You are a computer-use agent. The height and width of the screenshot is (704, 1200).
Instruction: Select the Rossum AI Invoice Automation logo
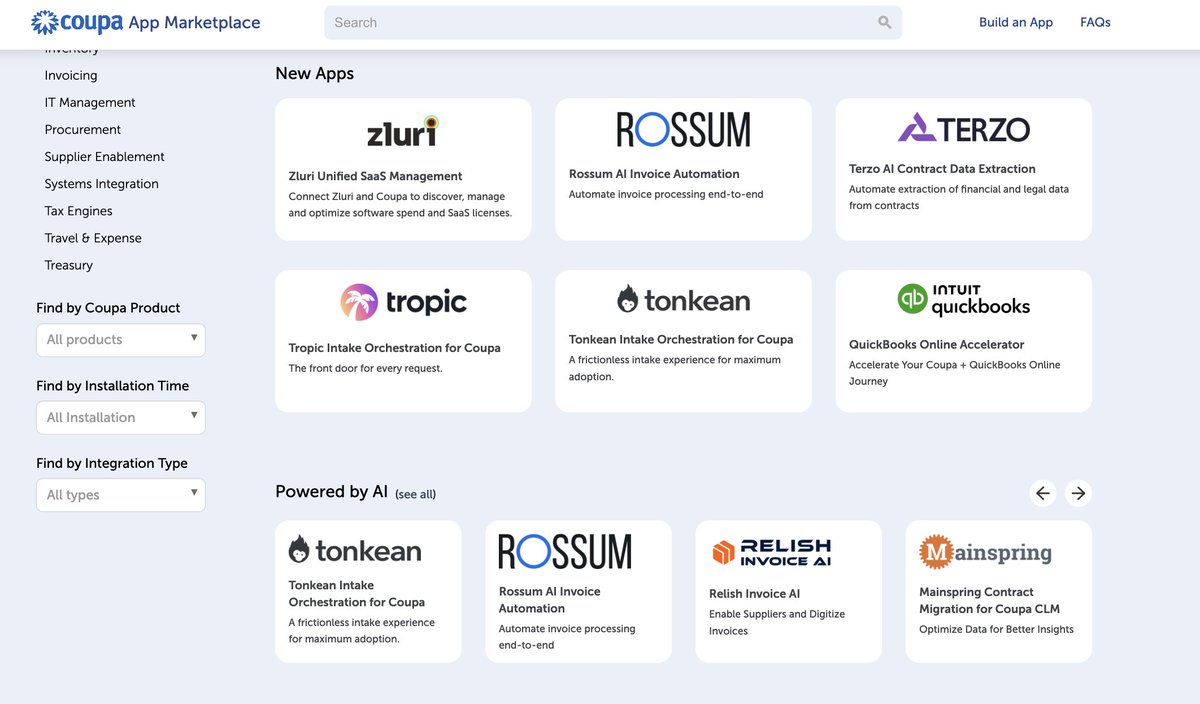(x=683, y=128)
